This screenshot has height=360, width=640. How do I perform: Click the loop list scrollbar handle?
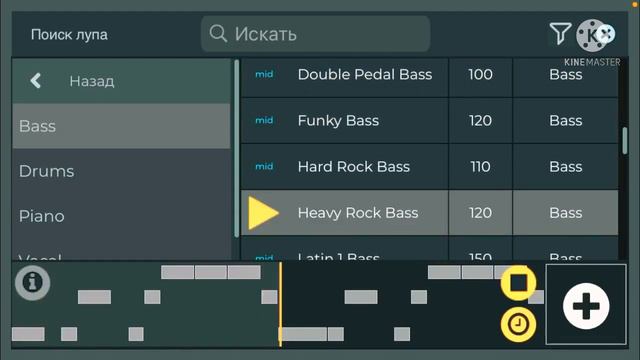click(x=624, y=141)
